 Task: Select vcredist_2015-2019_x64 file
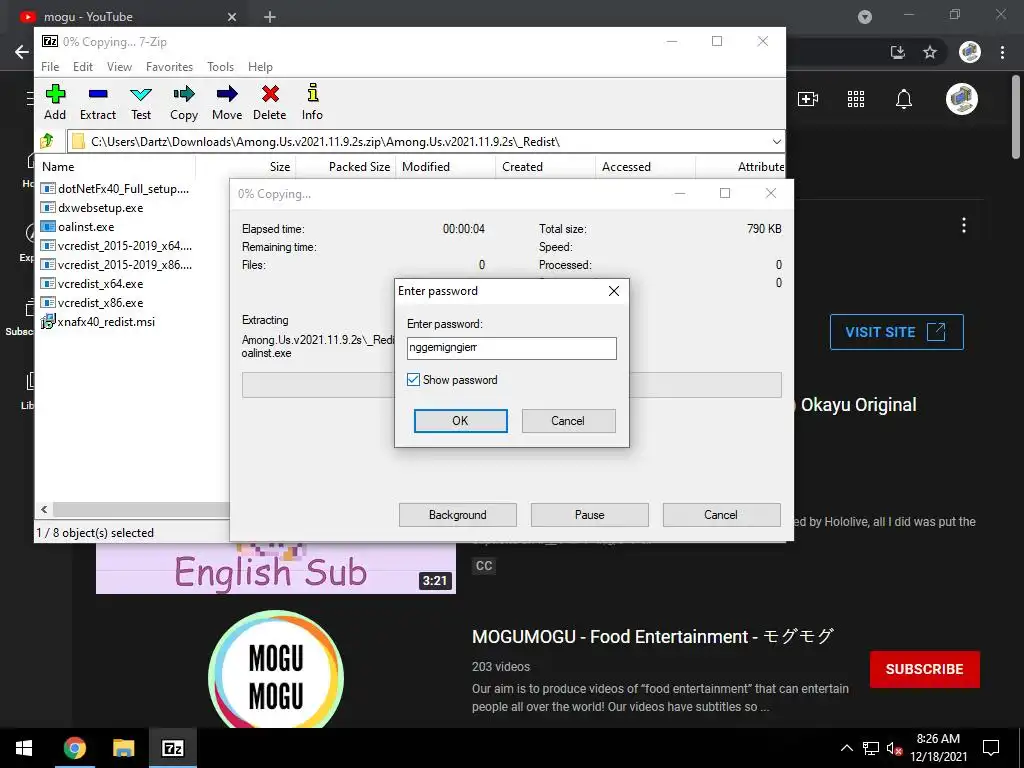pos(116,246)
